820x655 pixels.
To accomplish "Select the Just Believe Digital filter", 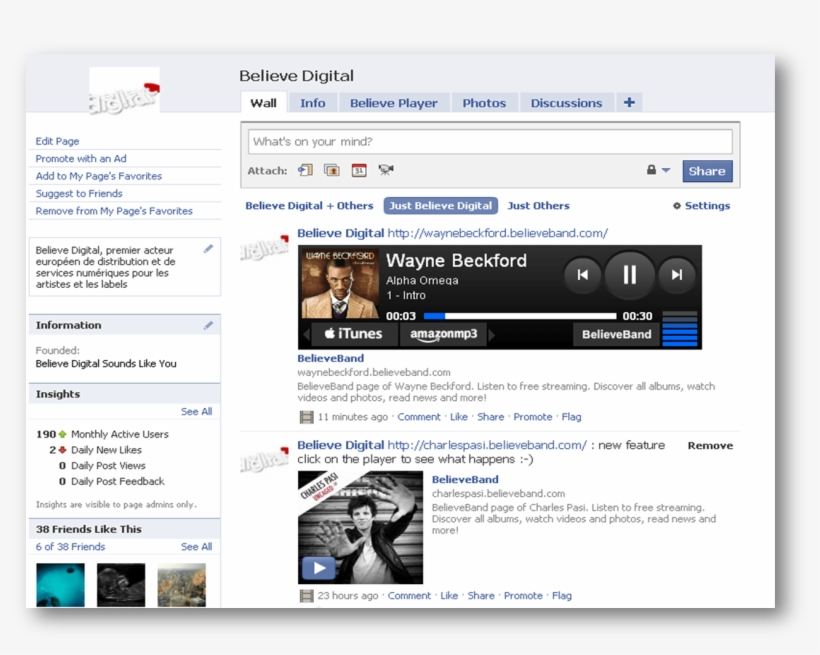I will pos(440,206).
